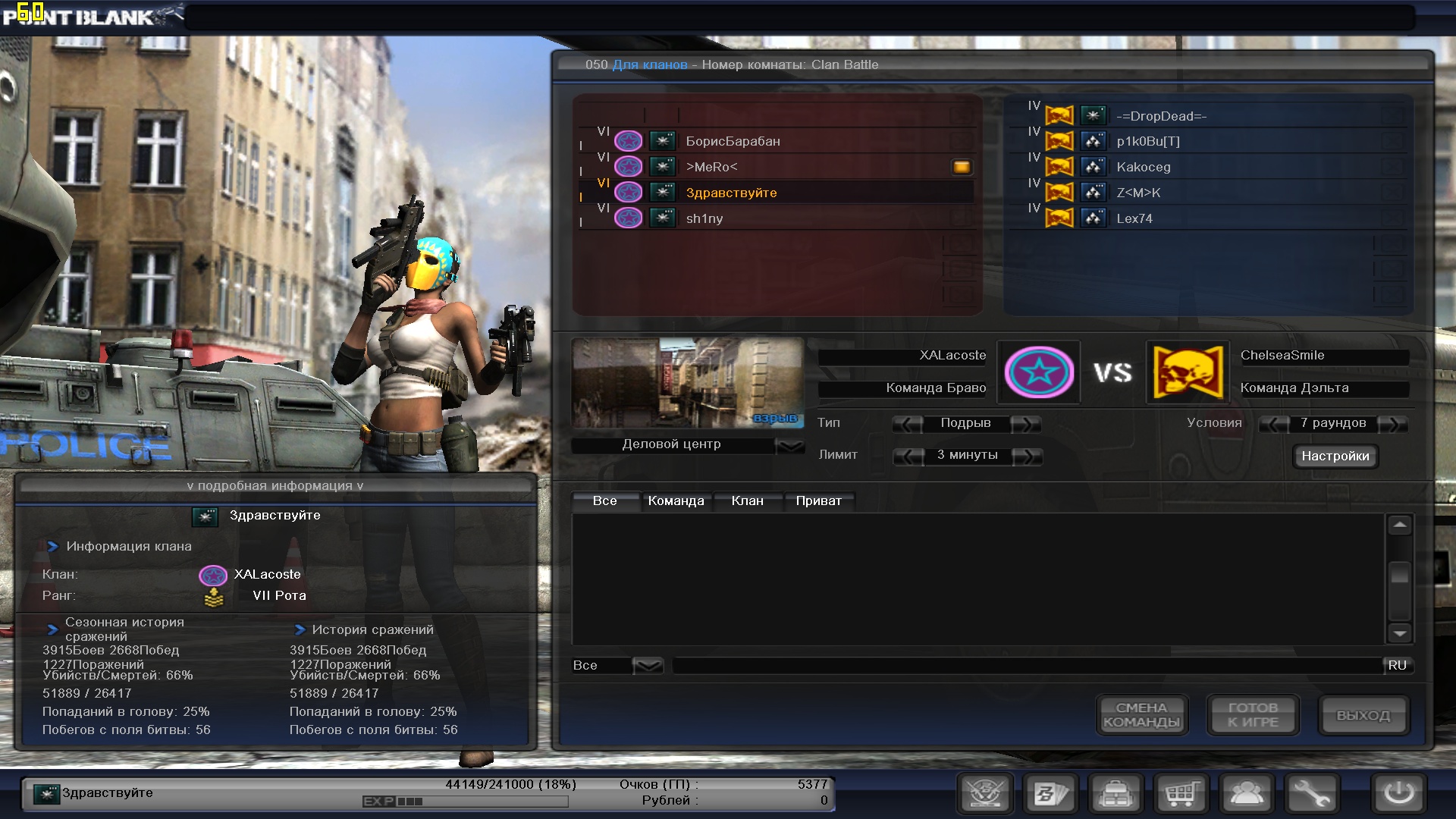Click the ChelseaSmile skull clan emblem
1456x819 pixels.
click(x=1188, y=372)
